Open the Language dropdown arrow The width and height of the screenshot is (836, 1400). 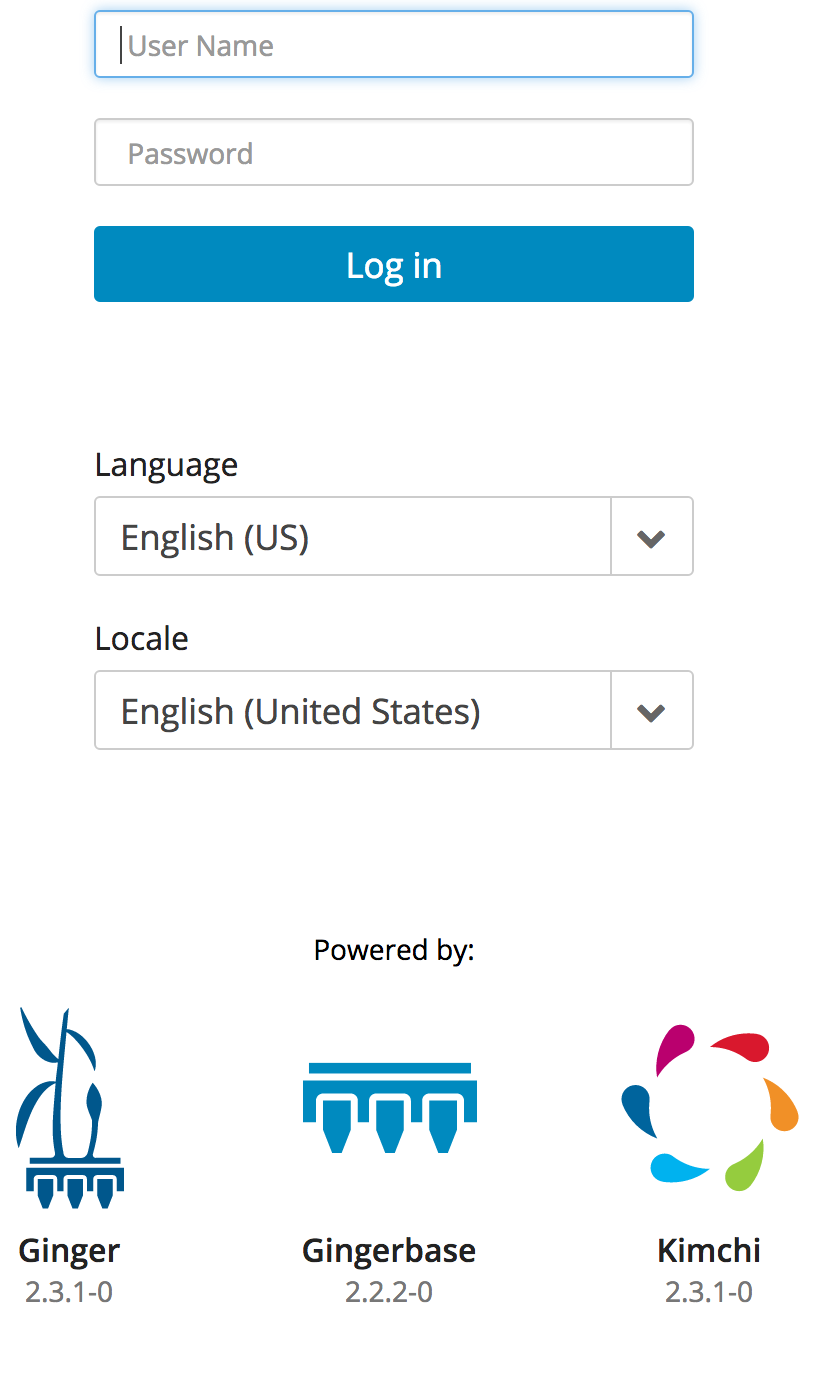651,537
